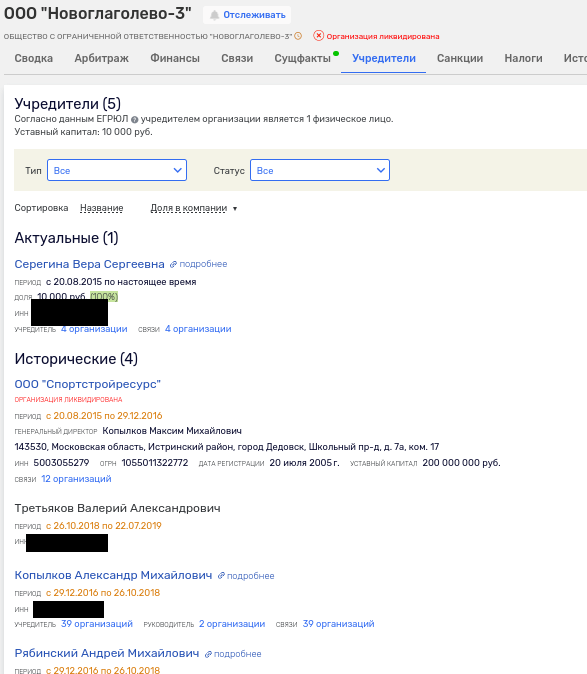
Task: Click the ЕГРЮЛ help question icon
Action: pos(135,119)
